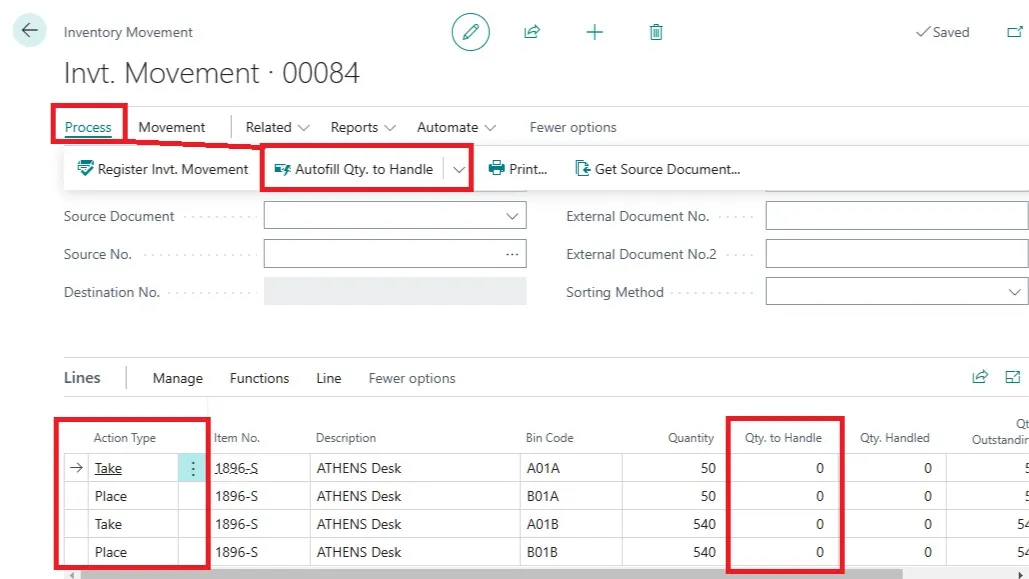Open row options for first Take line
Screen dimensions: 1029x579
[x=192, y=468]
